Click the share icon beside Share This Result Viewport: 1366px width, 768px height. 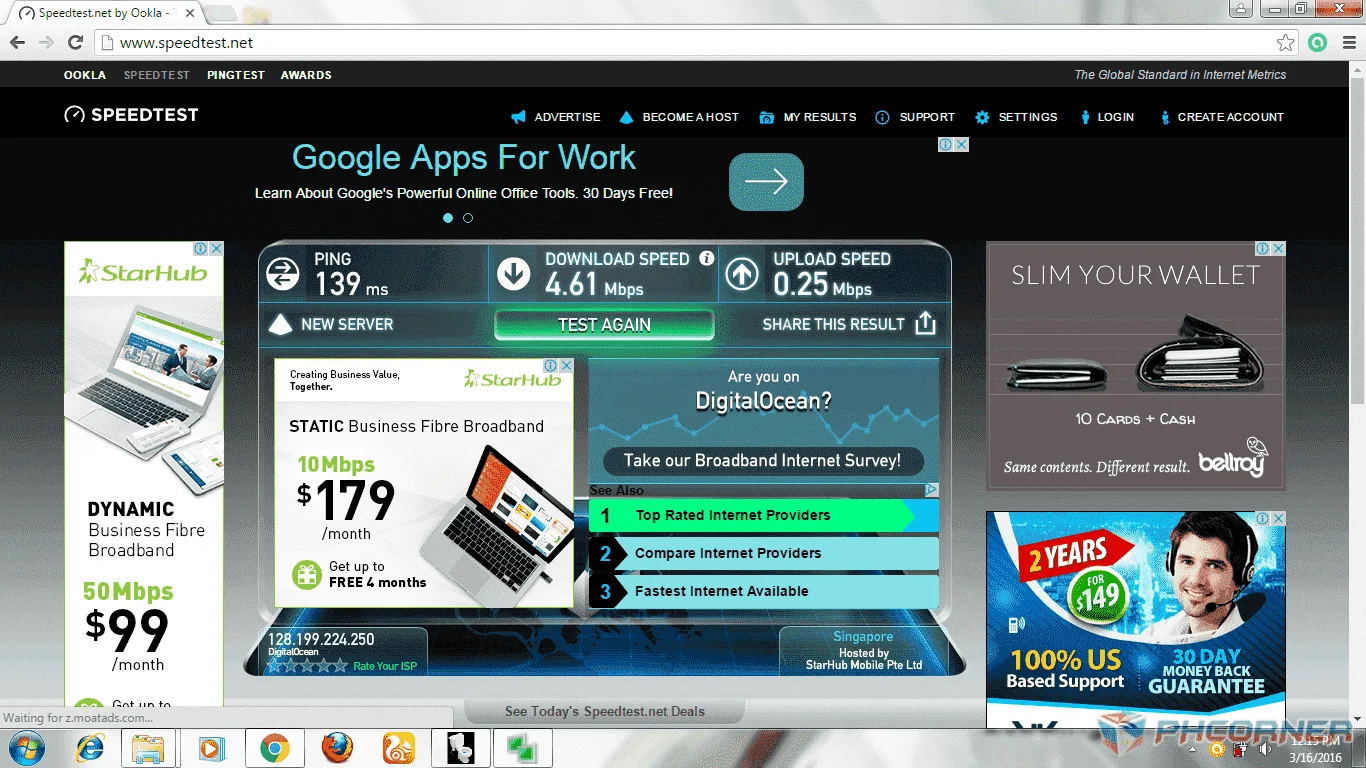[x=925, y=323]
